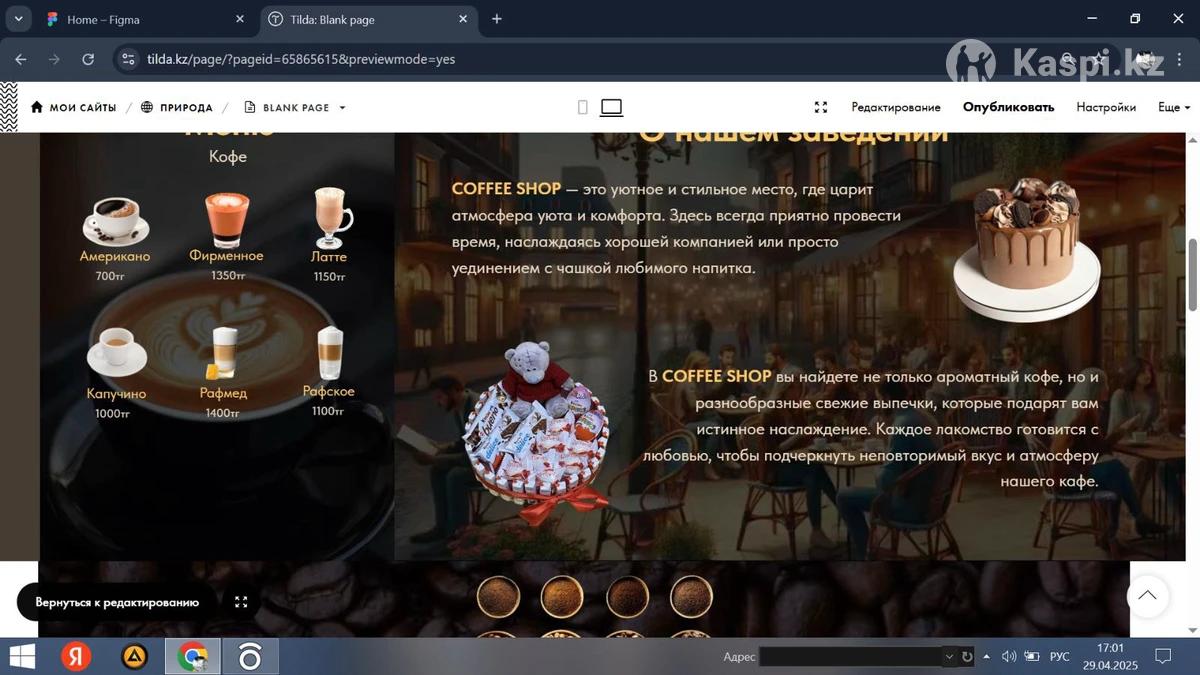Select the Tilda: Blank page tab
1200x675 pixels.
[369, 19]
